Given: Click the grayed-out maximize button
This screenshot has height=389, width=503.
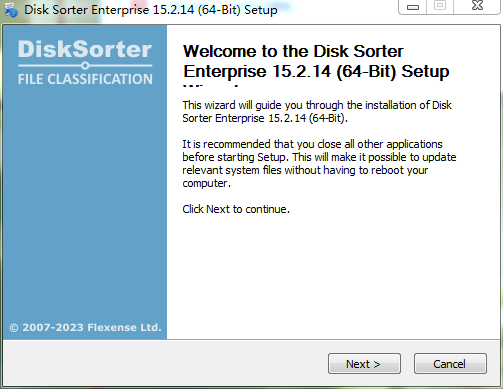Looking at the screenshot, I should (440, 6).
